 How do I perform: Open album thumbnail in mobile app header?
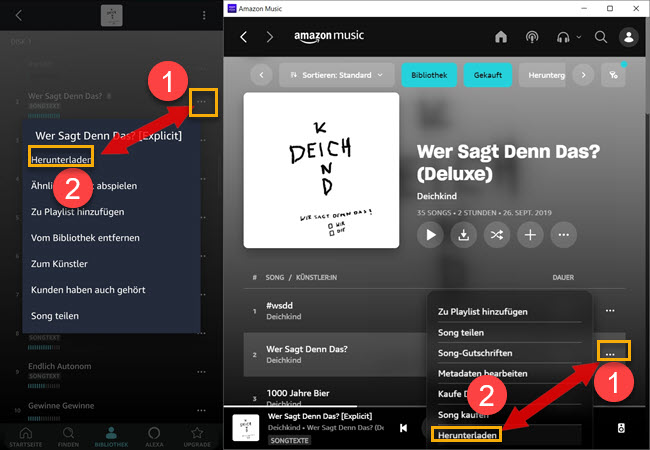click(x=112, y=15)
